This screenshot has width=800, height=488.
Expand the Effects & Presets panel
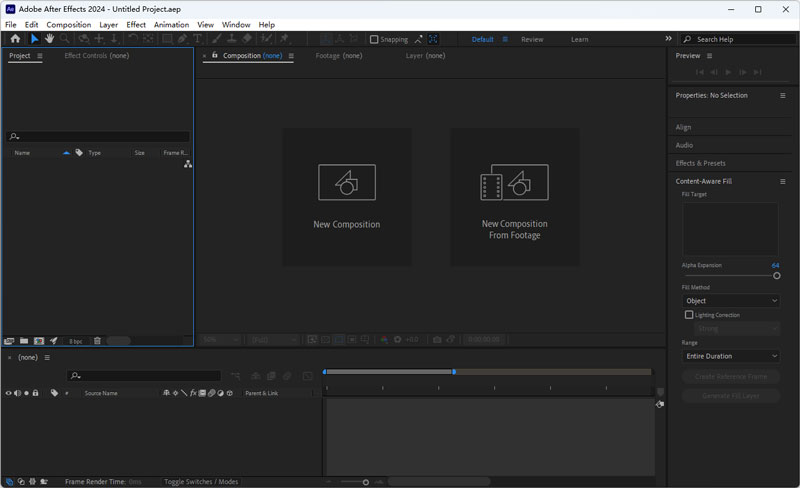coord(701,163)
